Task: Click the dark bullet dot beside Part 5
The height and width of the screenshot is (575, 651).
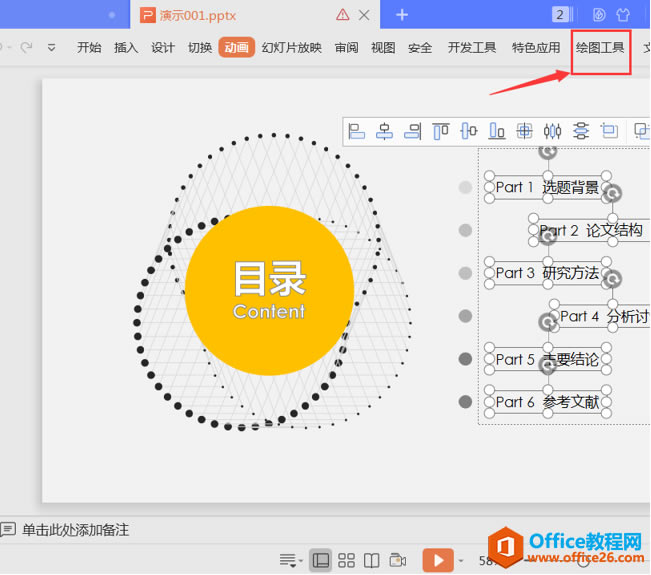Action: tap(465, 359)
